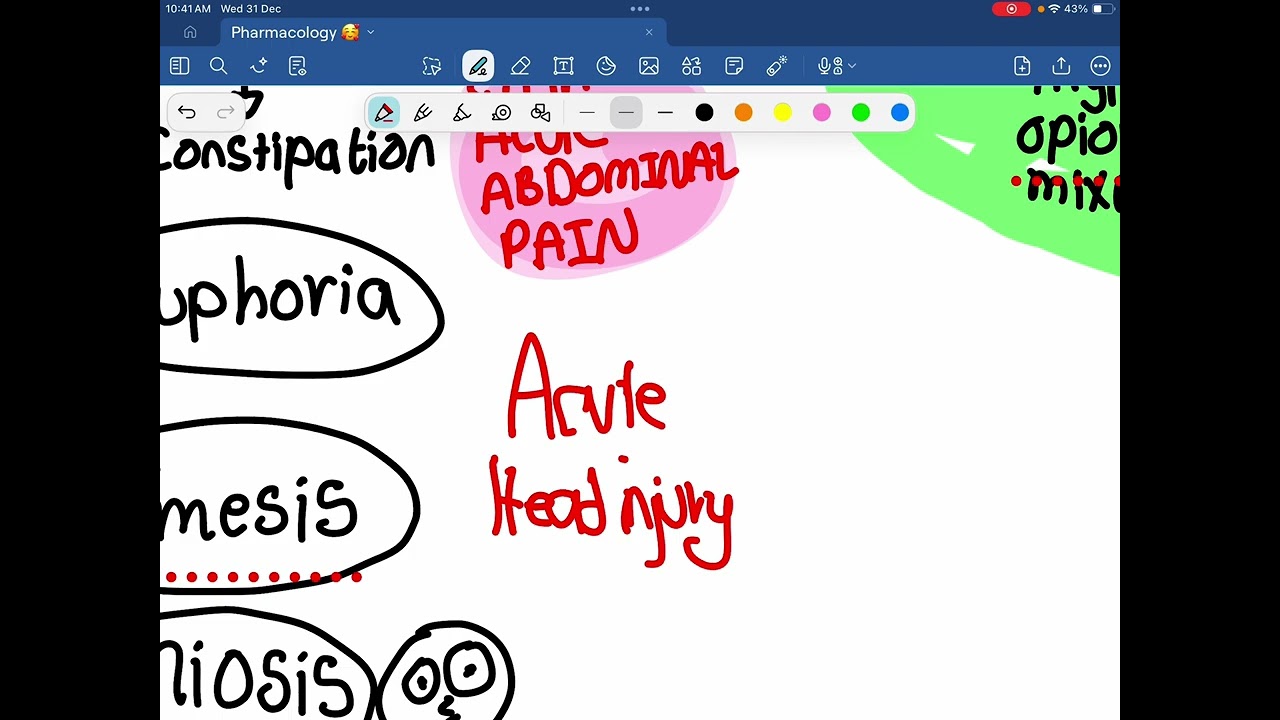Choose the fountain pen style
This screenshot has height=720, width=1280.
(384, 112)
